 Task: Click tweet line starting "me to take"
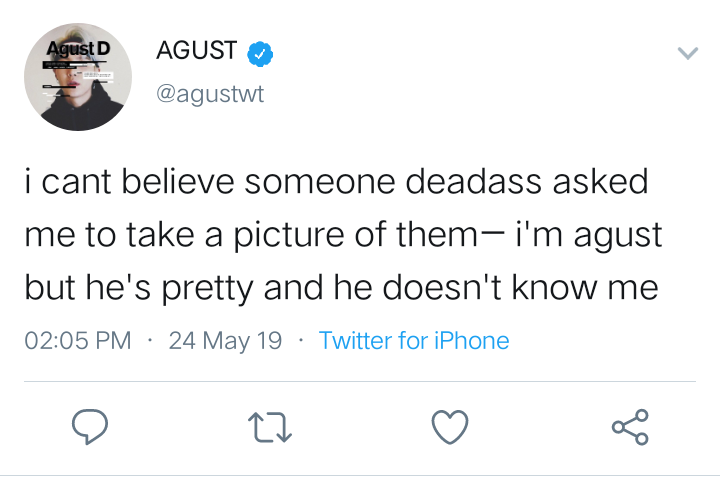pos(343,235)
